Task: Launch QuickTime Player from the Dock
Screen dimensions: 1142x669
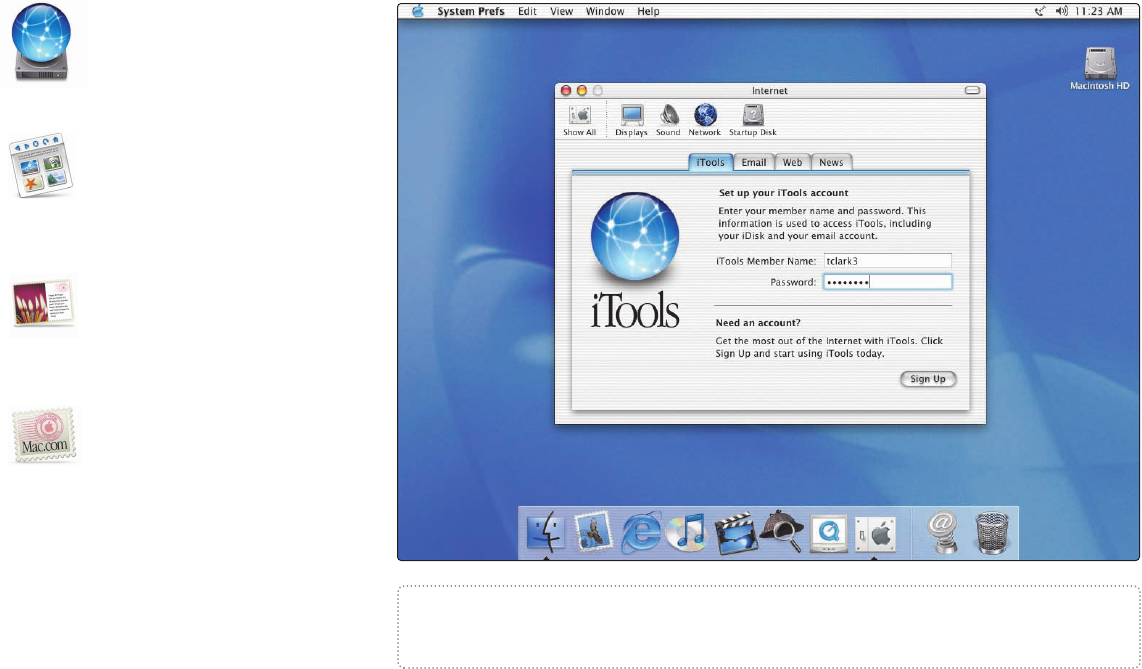Action: tap(829, 533)
